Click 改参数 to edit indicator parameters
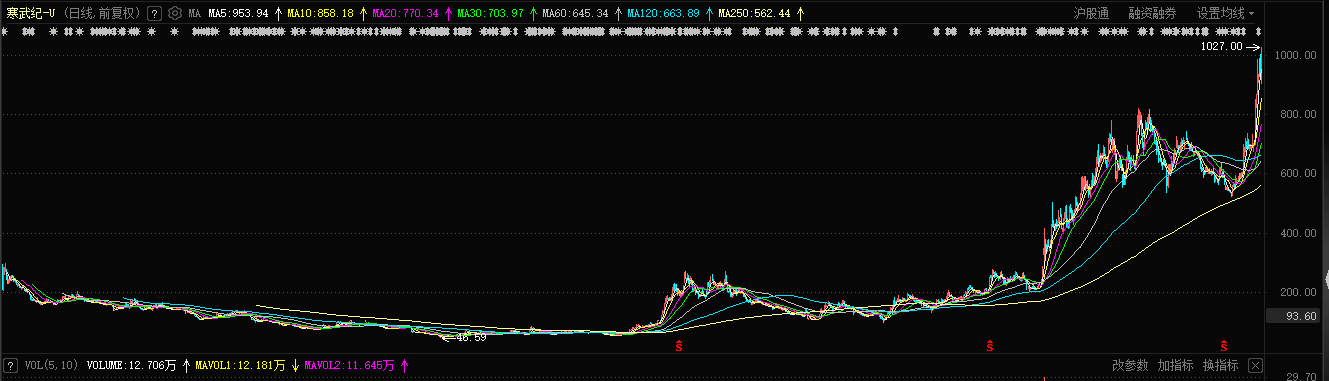The height and width of the screenshot is (381, 1329). [1131, 366]
